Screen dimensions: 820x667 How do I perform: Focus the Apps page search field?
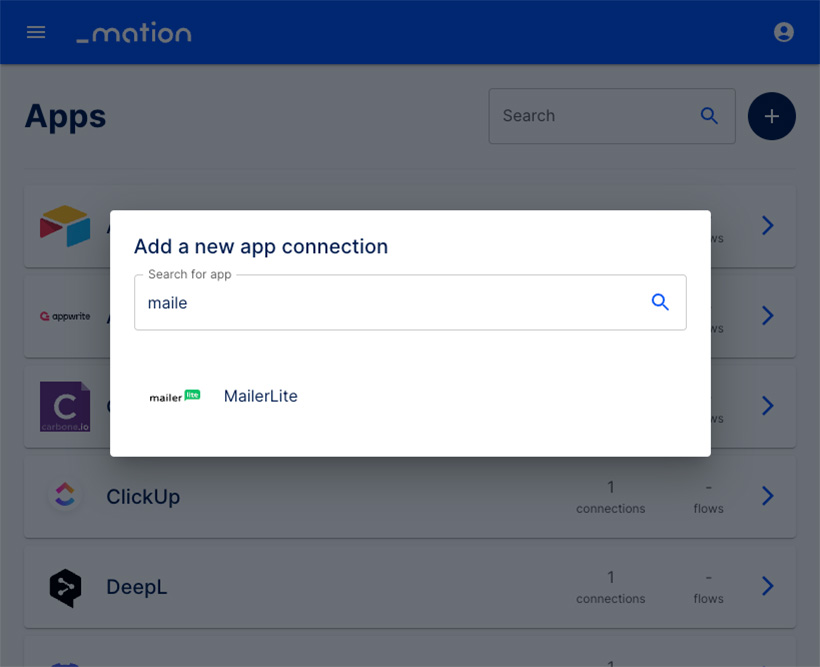[612, 116]
